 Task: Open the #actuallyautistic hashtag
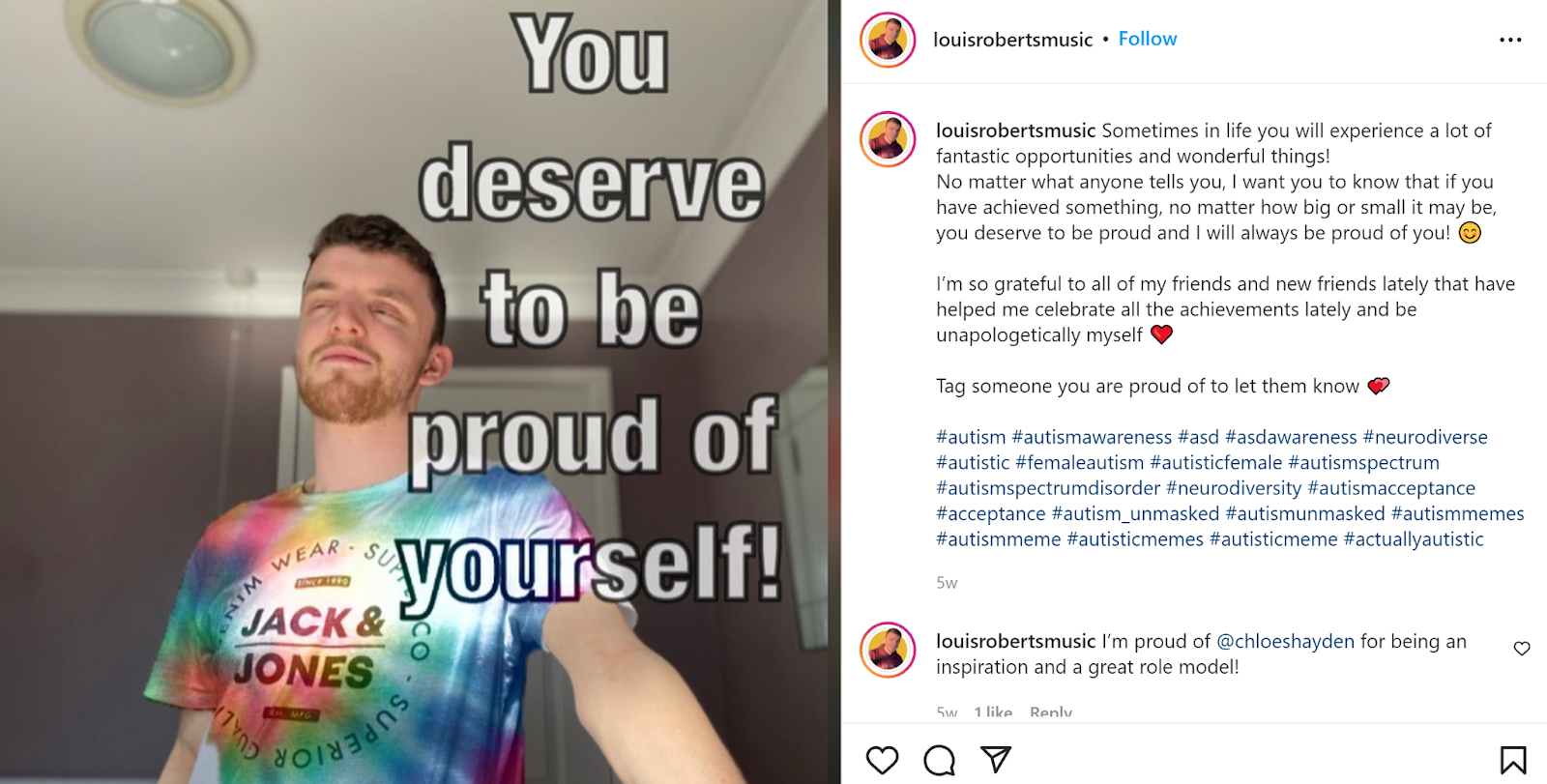tap(1414, 539)
